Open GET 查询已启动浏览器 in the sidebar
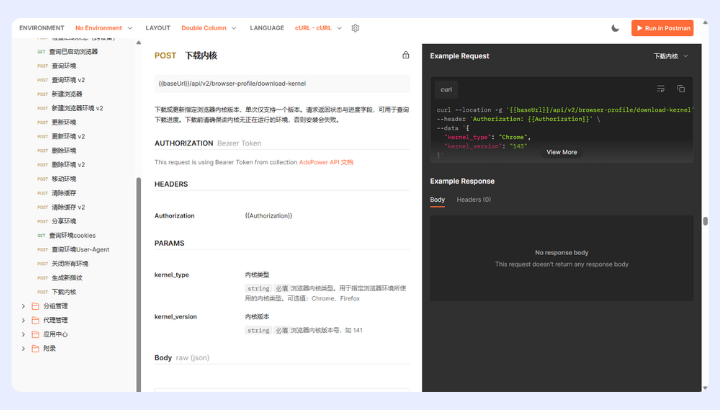 click(x=68, y=52)
